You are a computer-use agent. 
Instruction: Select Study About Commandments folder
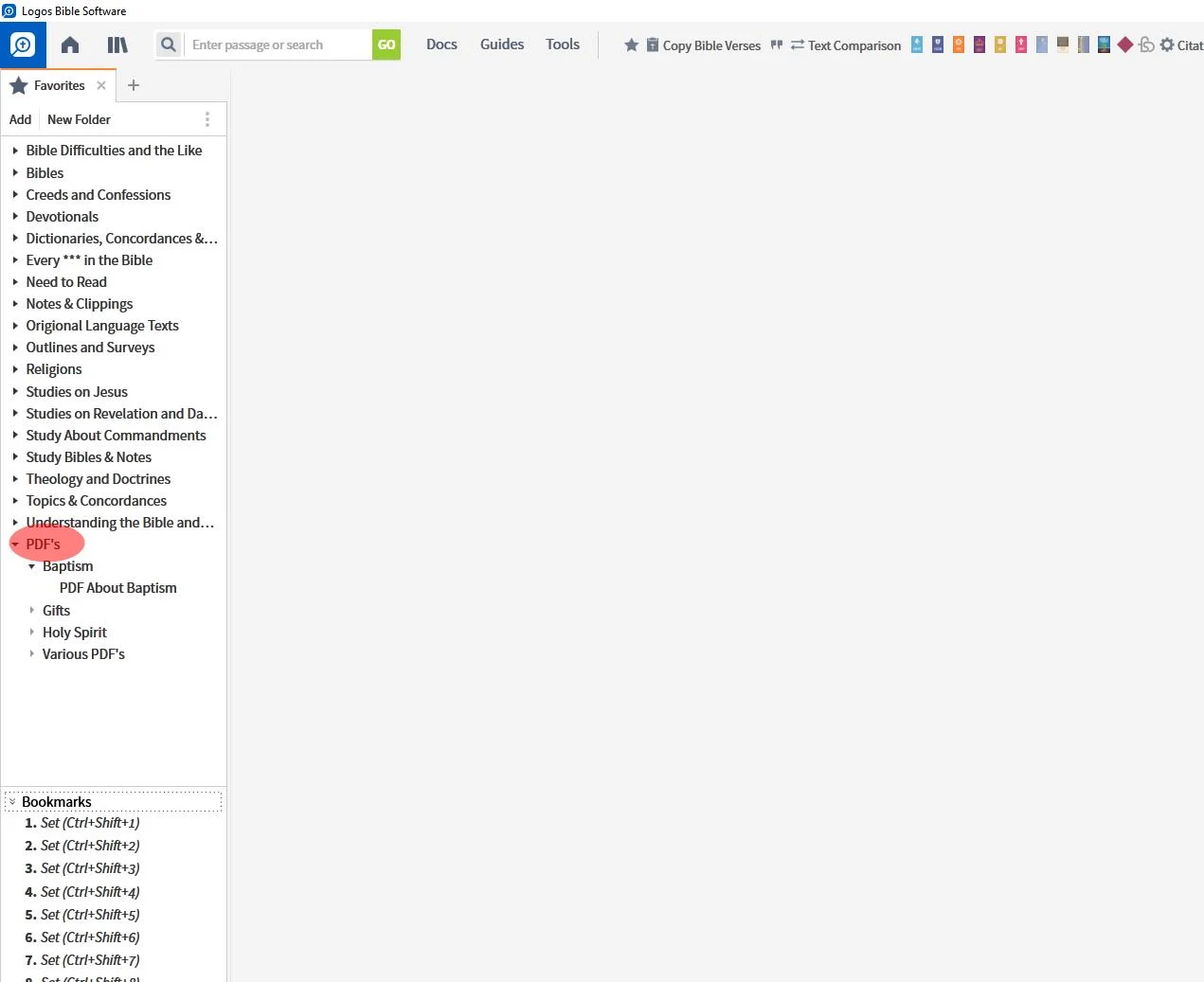click(x=116, y=436)
